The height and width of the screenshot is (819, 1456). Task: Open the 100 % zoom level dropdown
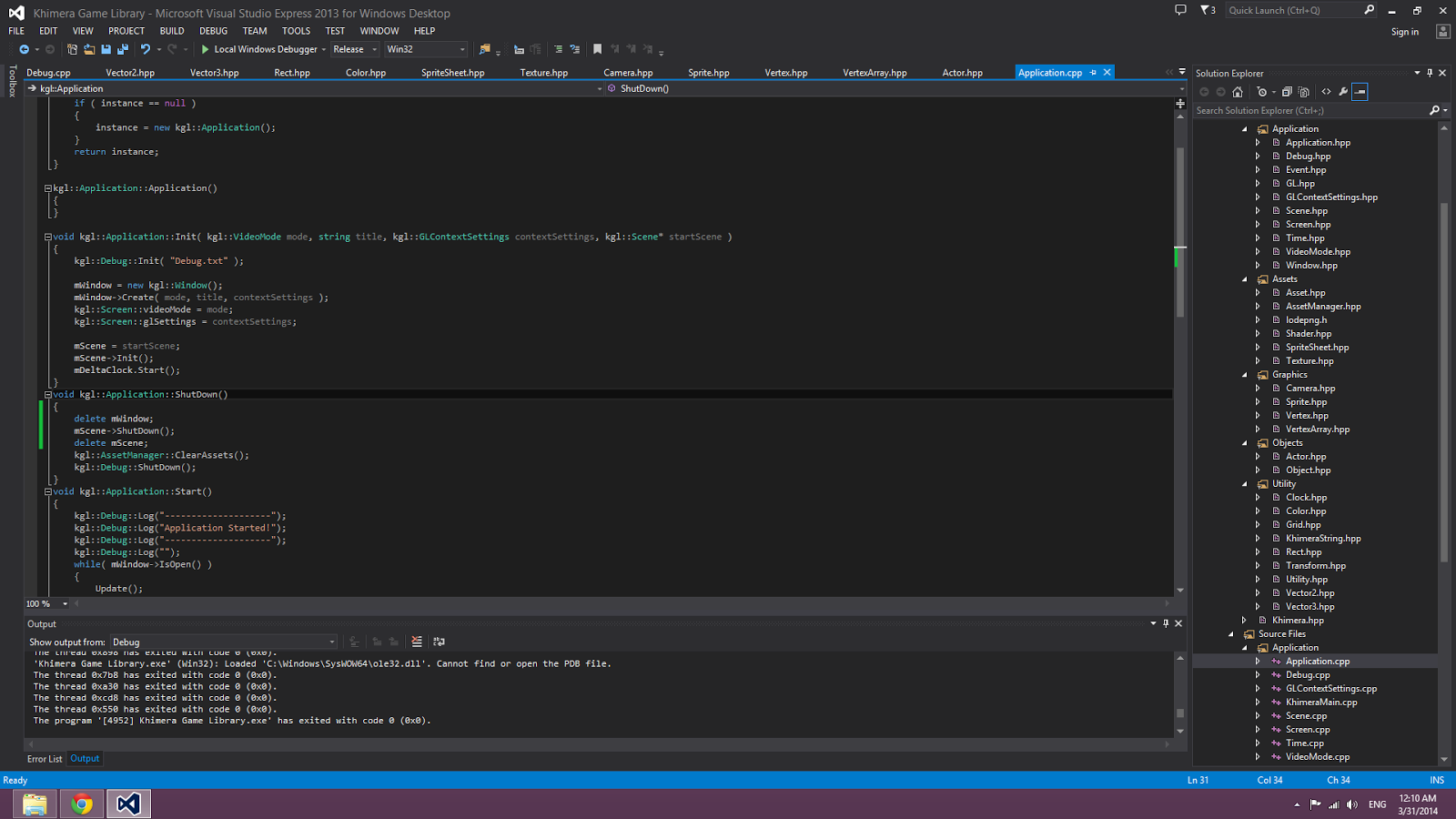(47, 603)
